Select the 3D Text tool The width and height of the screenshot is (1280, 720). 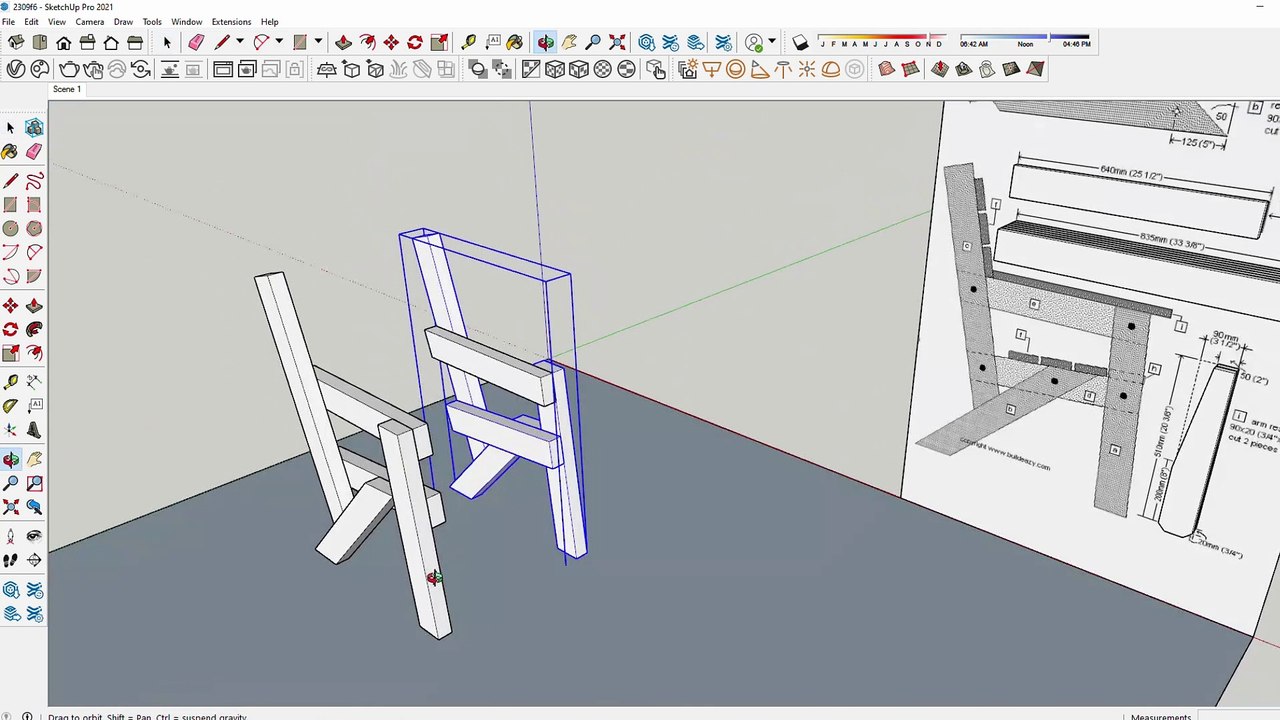[x=34, y=429]
